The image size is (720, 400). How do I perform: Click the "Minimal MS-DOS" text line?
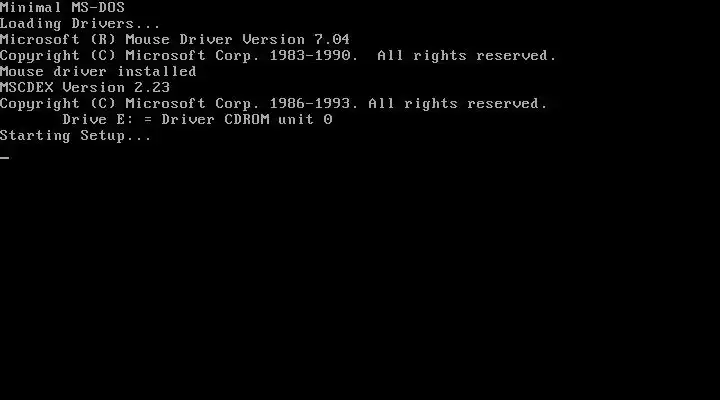62,7
